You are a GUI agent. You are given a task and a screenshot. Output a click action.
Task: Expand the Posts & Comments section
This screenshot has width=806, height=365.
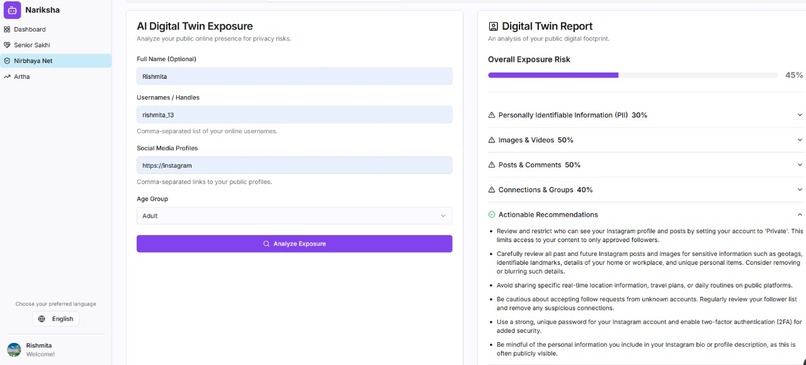pyautogui.click(x=645, y=165)
